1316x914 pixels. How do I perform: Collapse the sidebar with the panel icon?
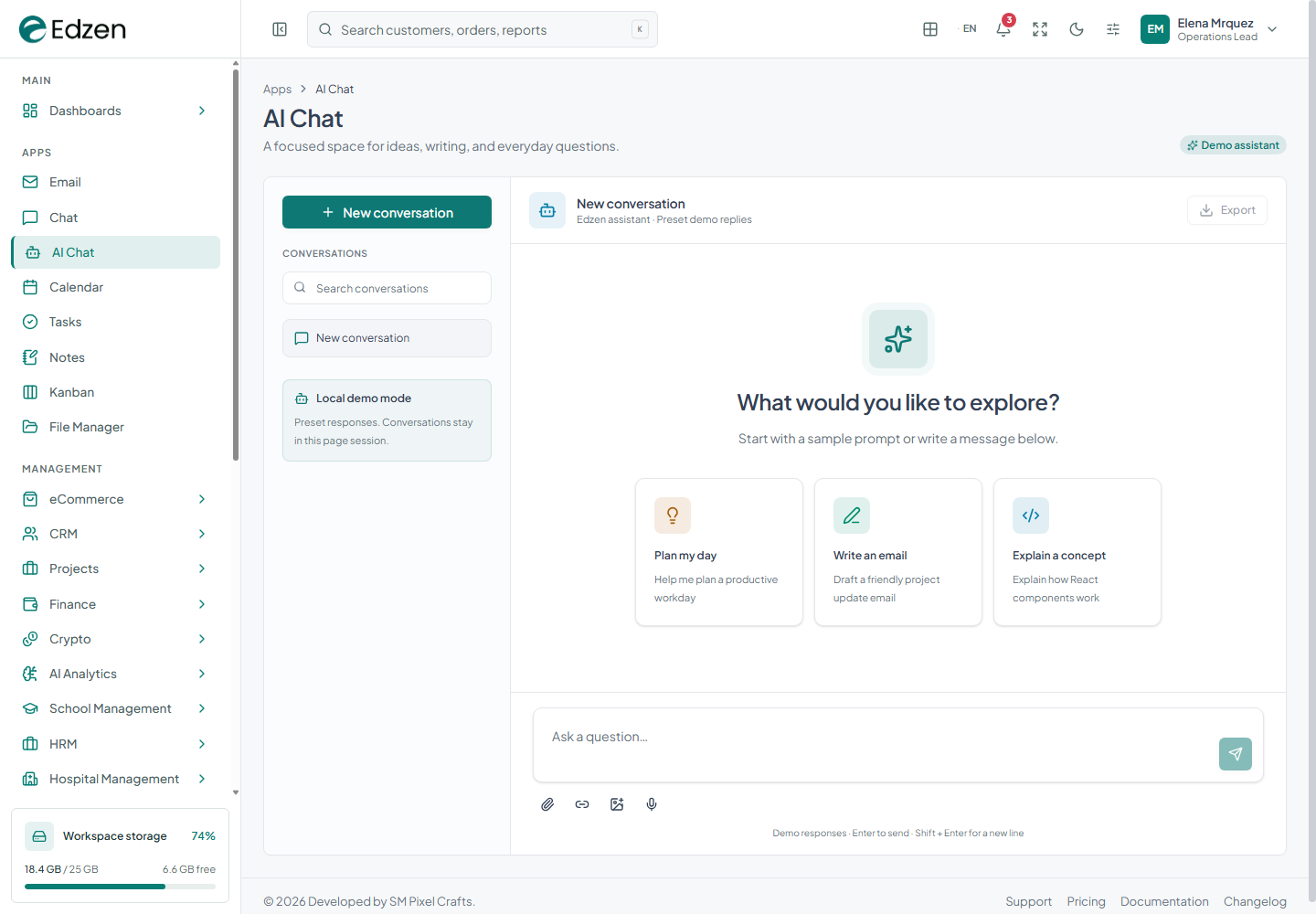coord(280,29)
